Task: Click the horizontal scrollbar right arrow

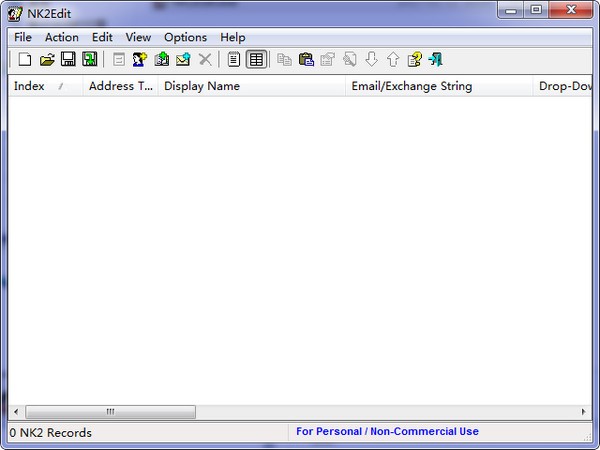Action: [x=584, y=411]
